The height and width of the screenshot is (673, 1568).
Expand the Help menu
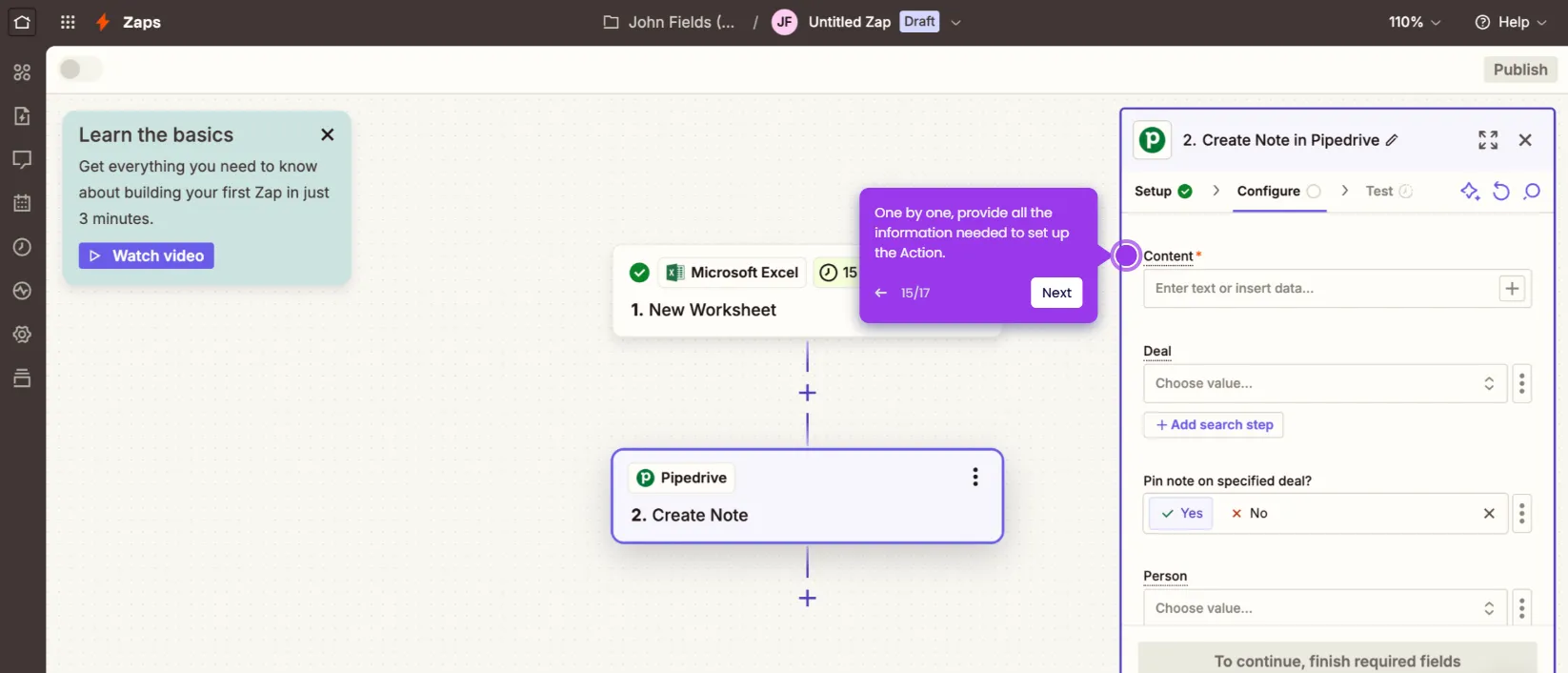point(1511,22)
